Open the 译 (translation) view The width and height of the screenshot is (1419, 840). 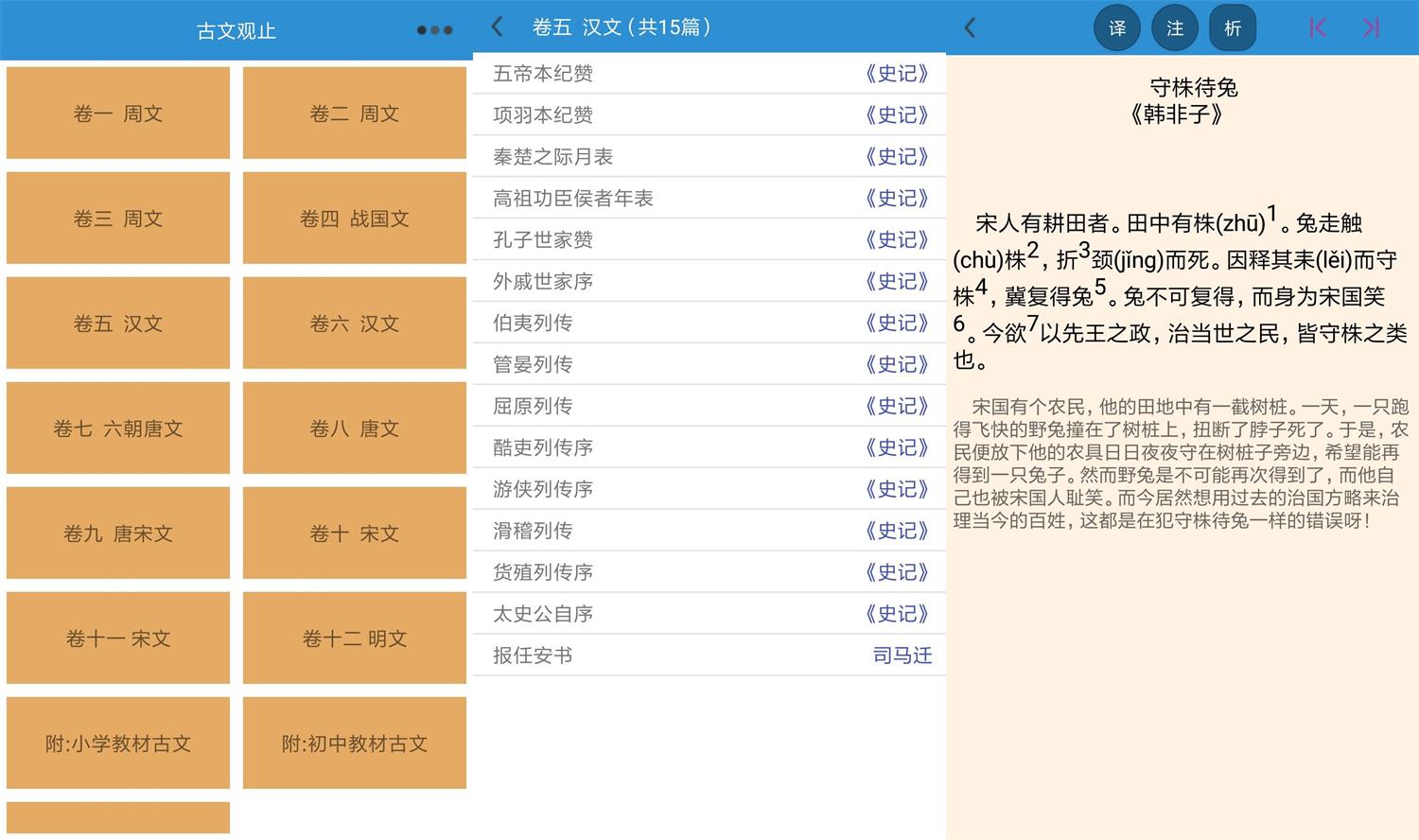click(1116, 27)
